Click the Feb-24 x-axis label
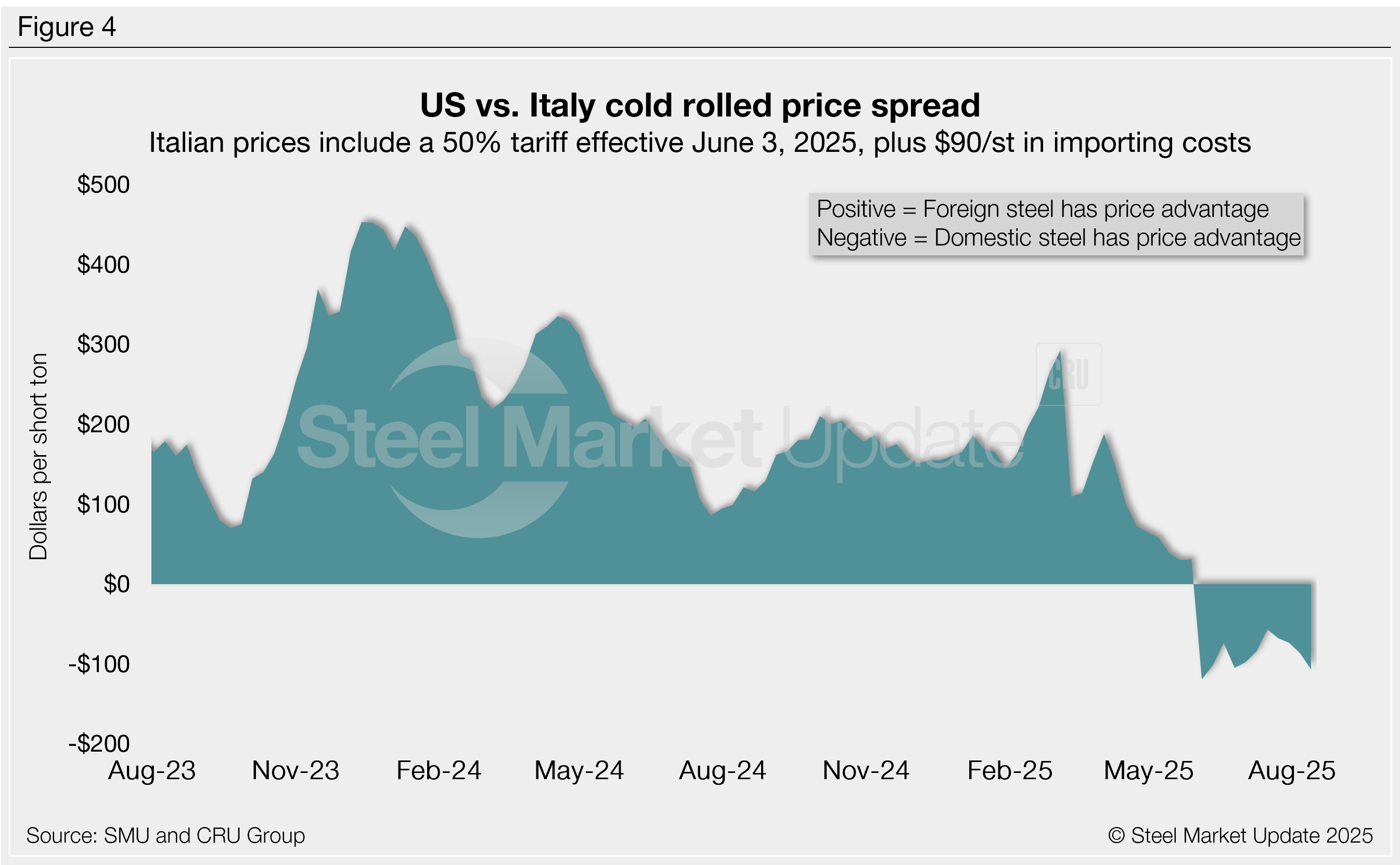 [438, 771]
